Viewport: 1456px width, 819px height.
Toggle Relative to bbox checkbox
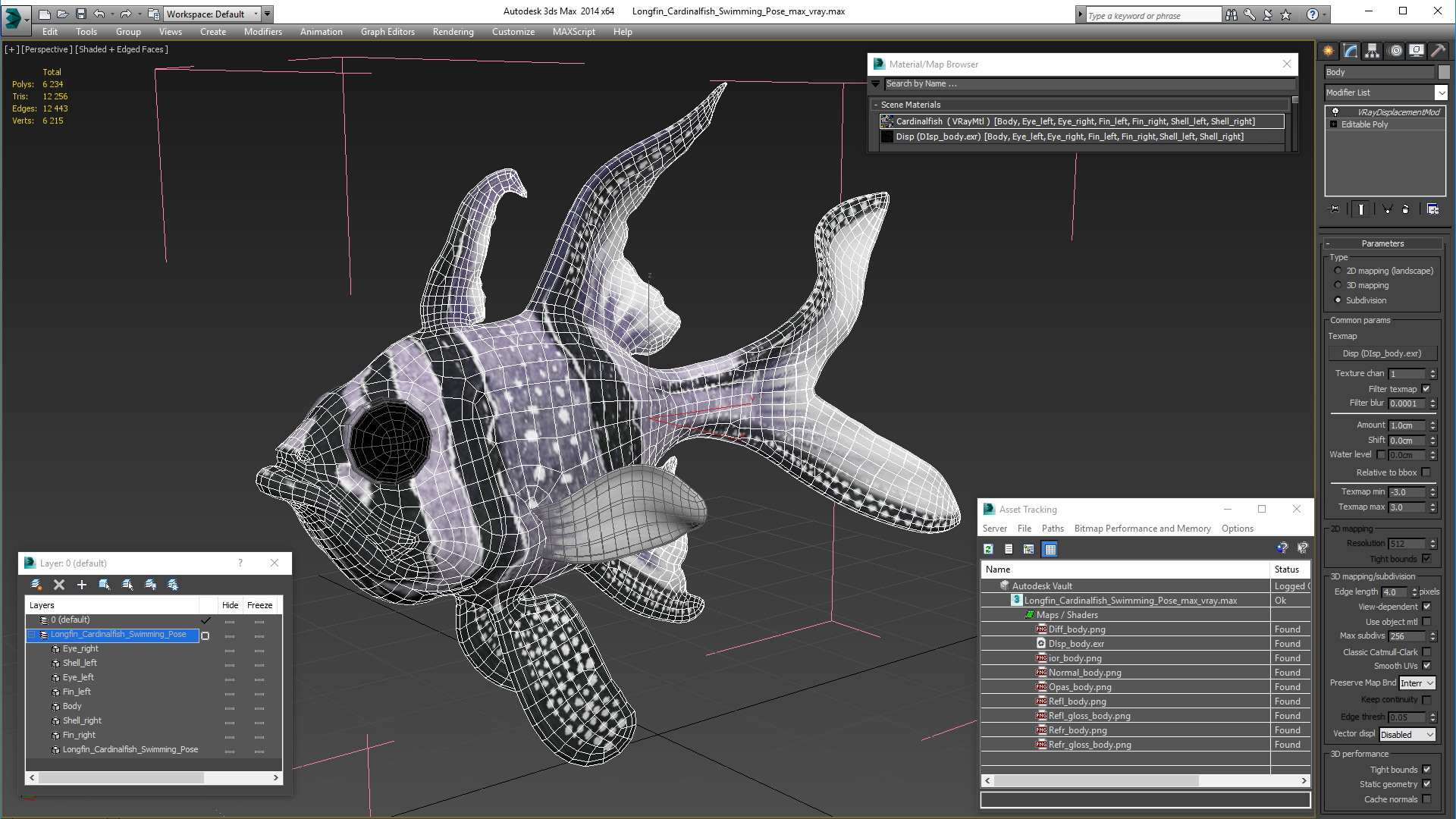[x=1426, y=472]
